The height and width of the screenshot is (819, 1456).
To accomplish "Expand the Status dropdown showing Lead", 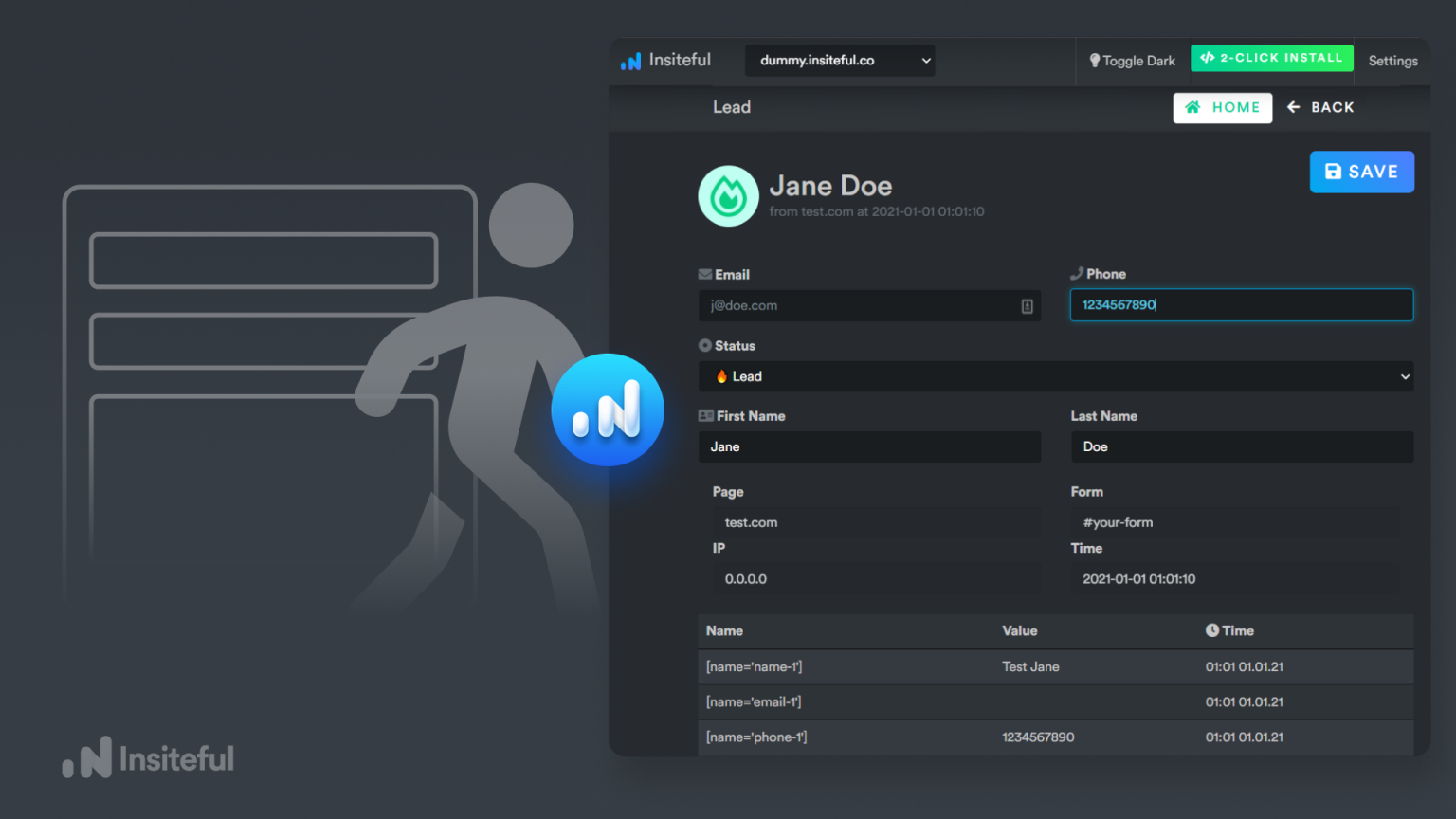I will (x=1055, y=376).
